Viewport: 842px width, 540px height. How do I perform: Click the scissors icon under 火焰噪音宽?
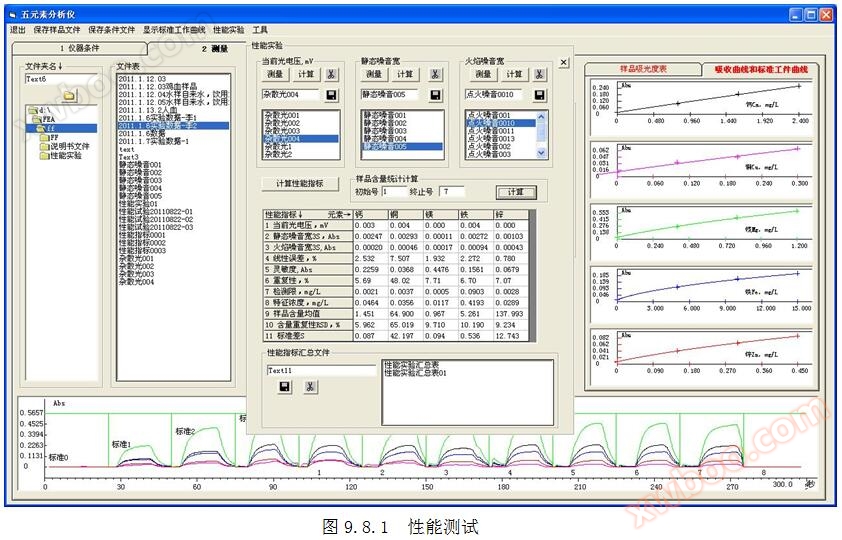tap(540, 74)
